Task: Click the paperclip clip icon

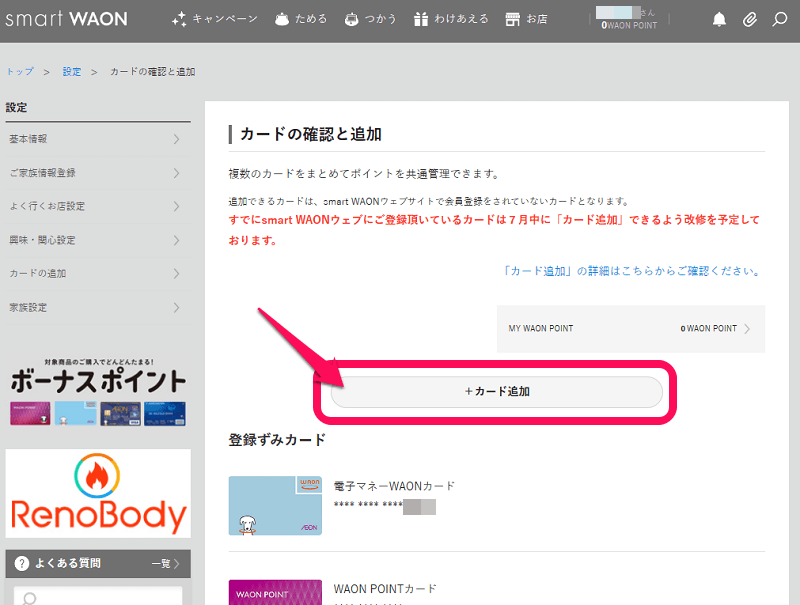Action: (749, 19)
